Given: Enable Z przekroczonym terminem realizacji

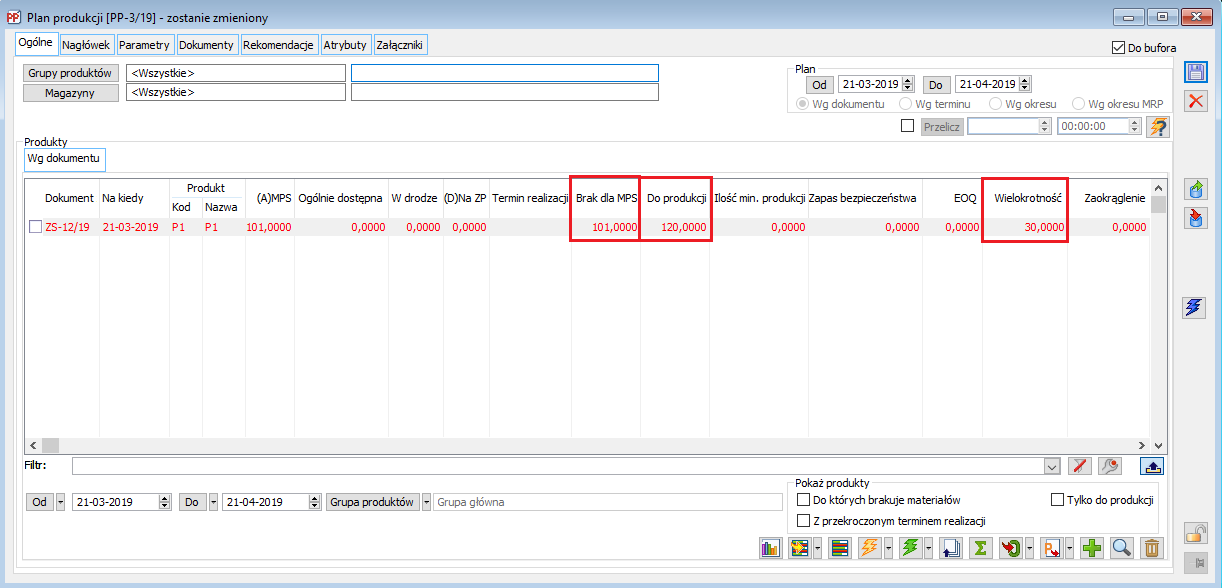Looking at the screenshot, I should tap(802, 521).
